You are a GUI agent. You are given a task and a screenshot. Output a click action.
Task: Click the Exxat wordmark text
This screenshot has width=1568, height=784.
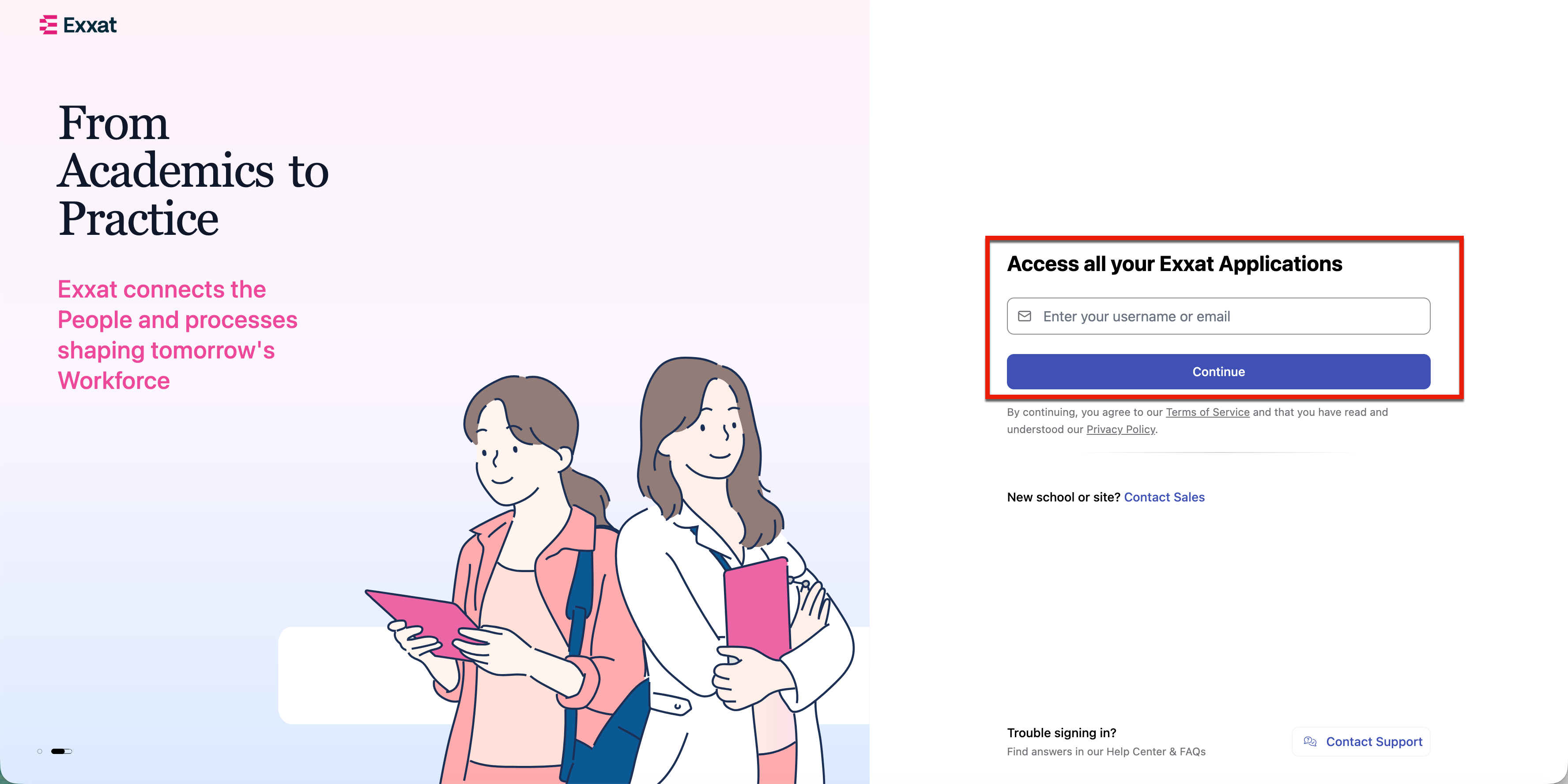[x=90, y=25]
